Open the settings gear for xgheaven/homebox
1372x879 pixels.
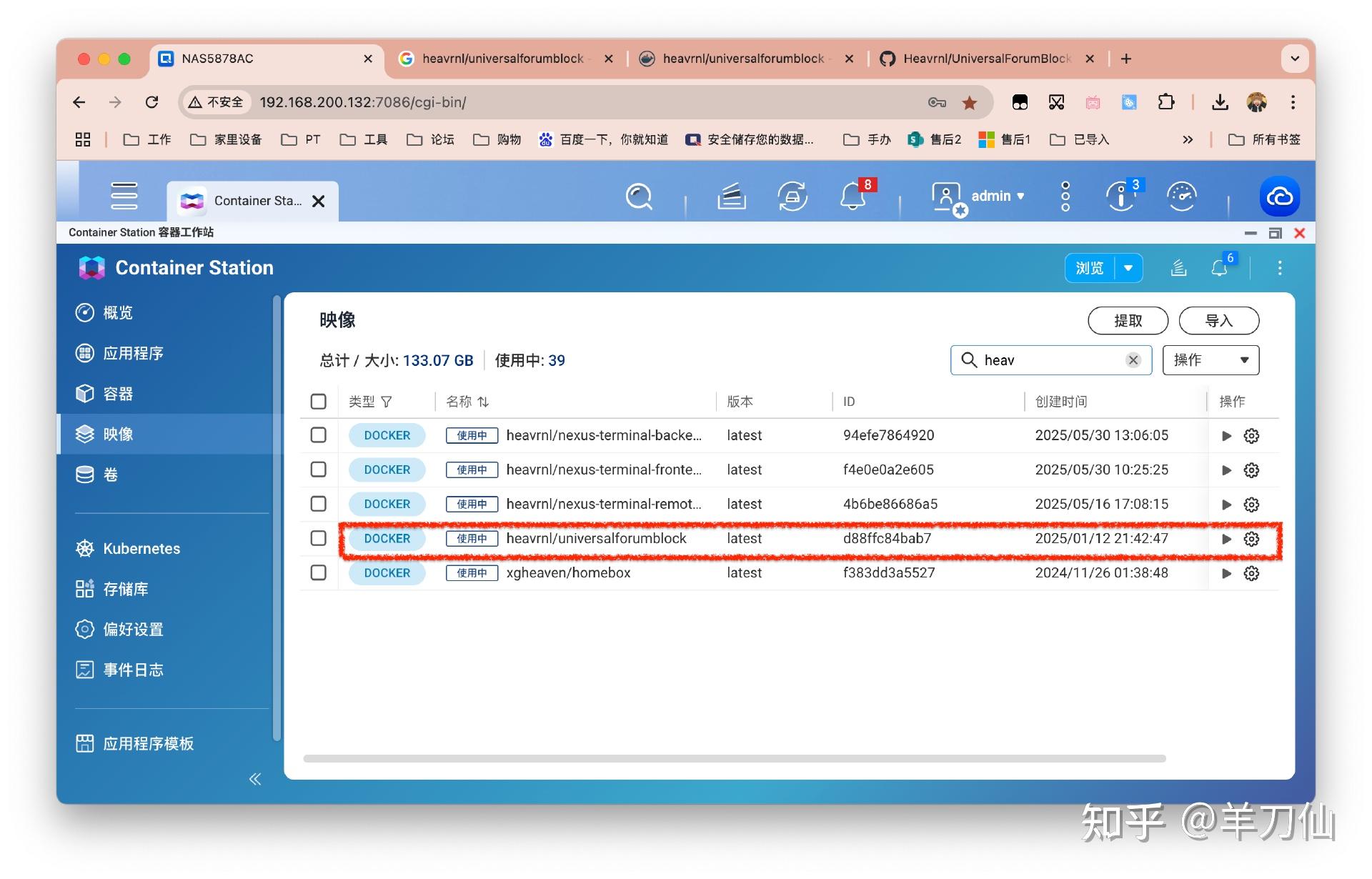(1251, 573)
